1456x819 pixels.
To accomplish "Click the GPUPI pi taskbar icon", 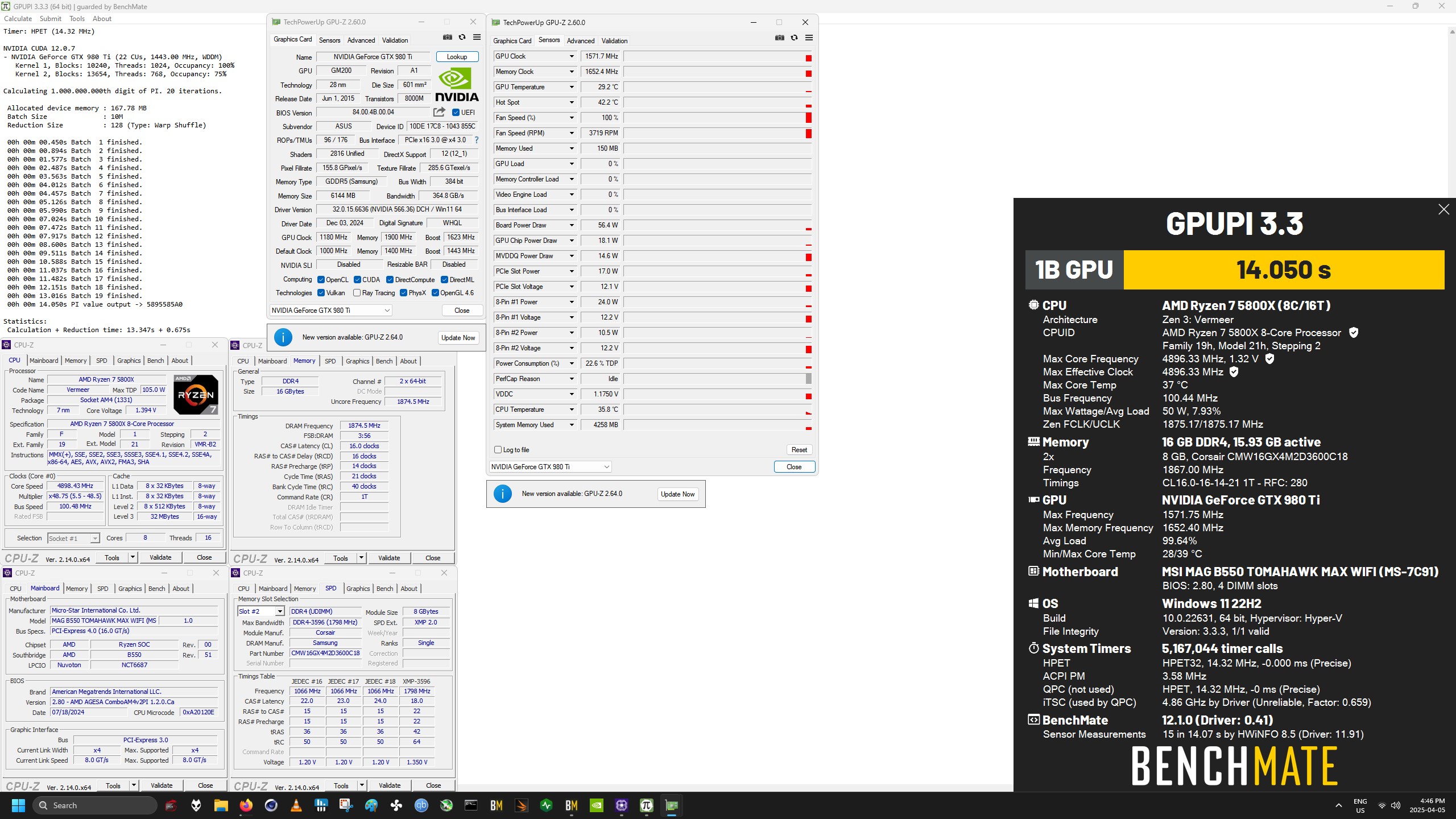I will (647, 805).
